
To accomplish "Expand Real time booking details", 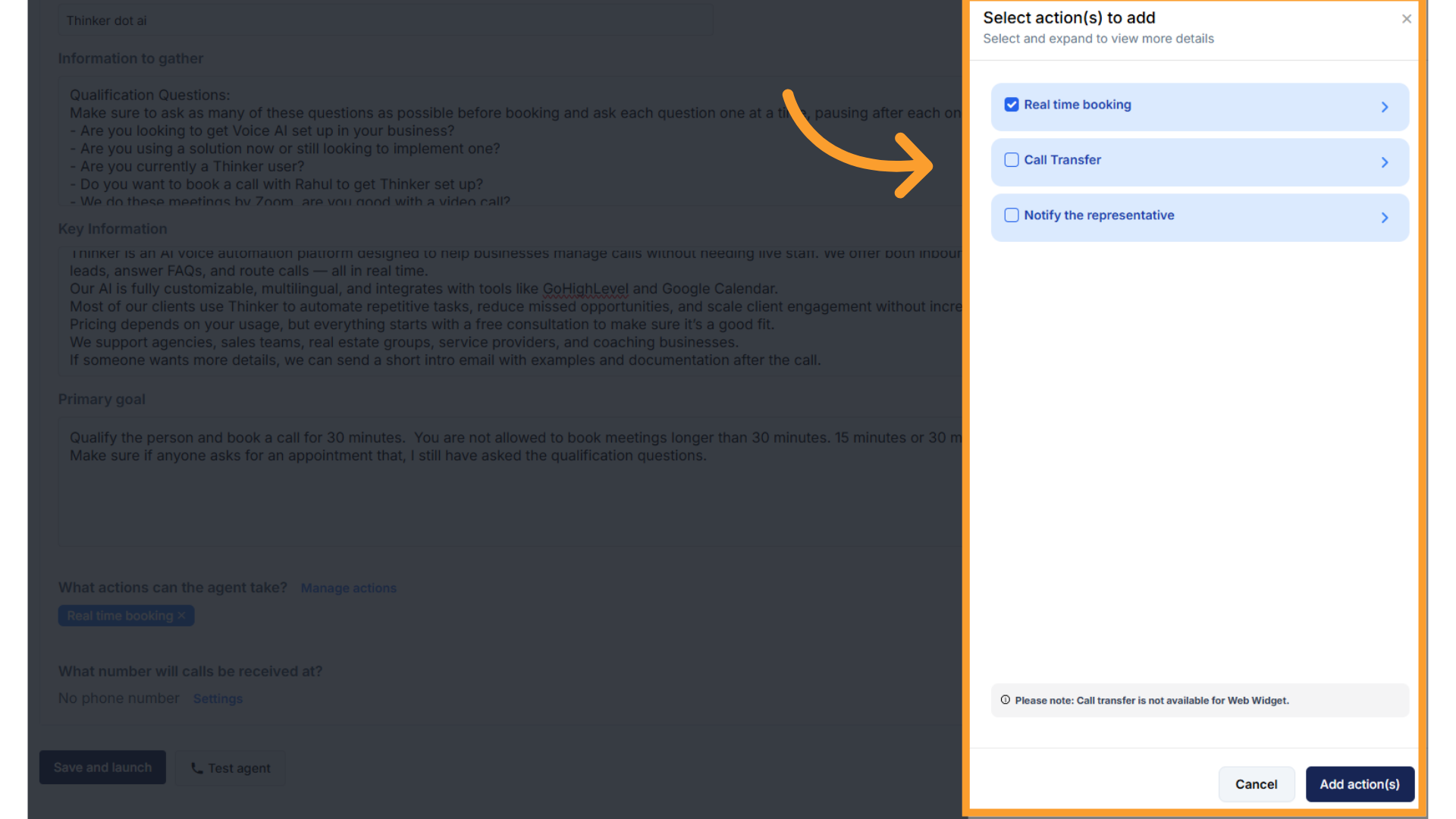I will [1384, 106].
